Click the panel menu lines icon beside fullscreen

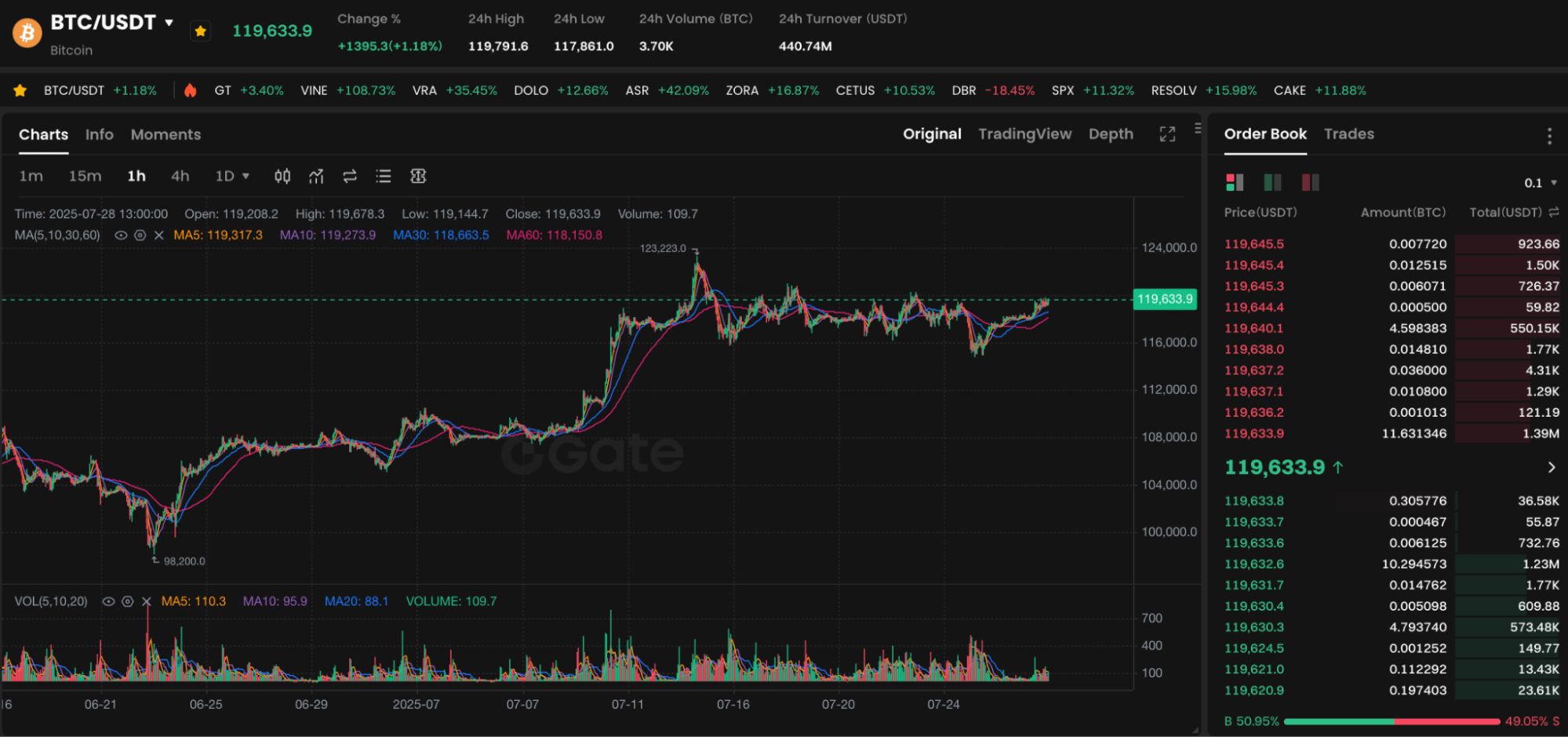(1198, 128)
